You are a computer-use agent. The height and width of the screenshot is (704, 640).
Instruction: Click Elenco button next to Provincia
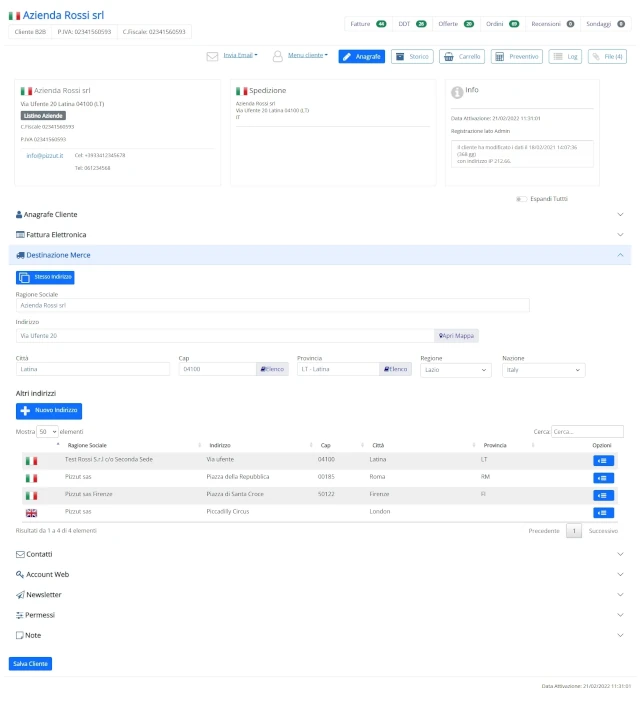pos(395,370)
